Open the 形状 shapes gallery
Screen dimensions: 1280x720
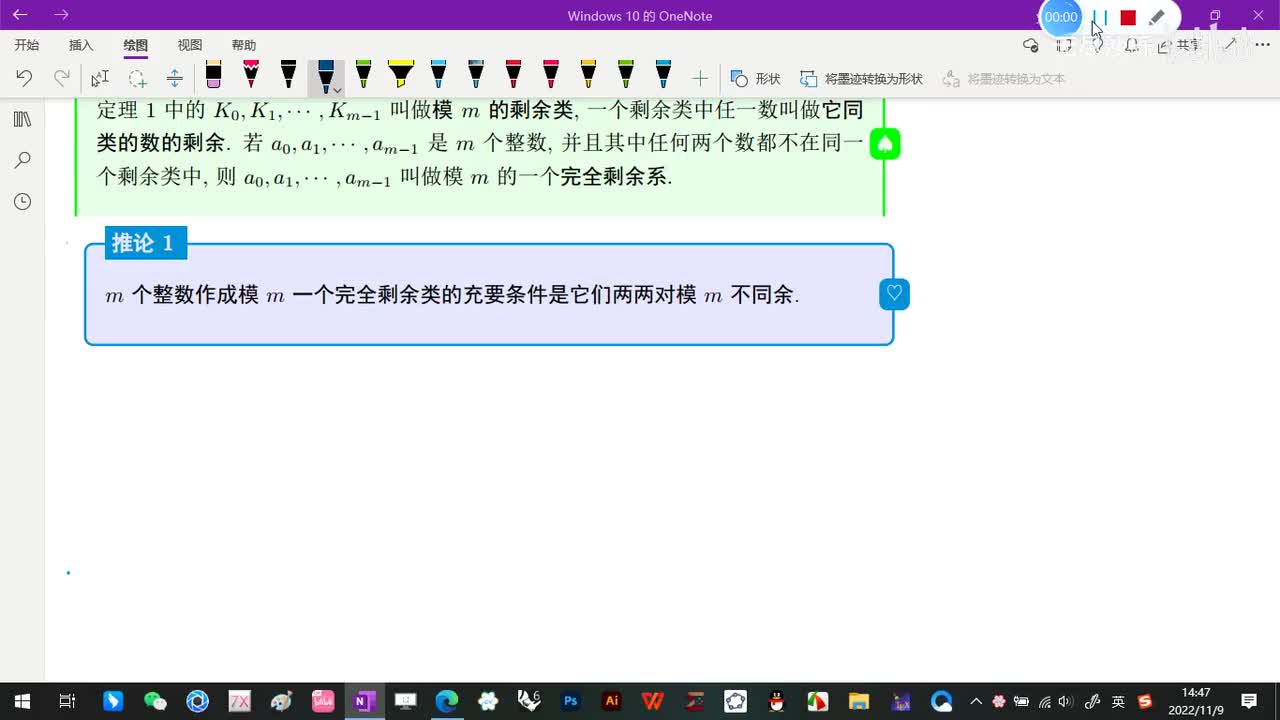[x=755, y=78]
